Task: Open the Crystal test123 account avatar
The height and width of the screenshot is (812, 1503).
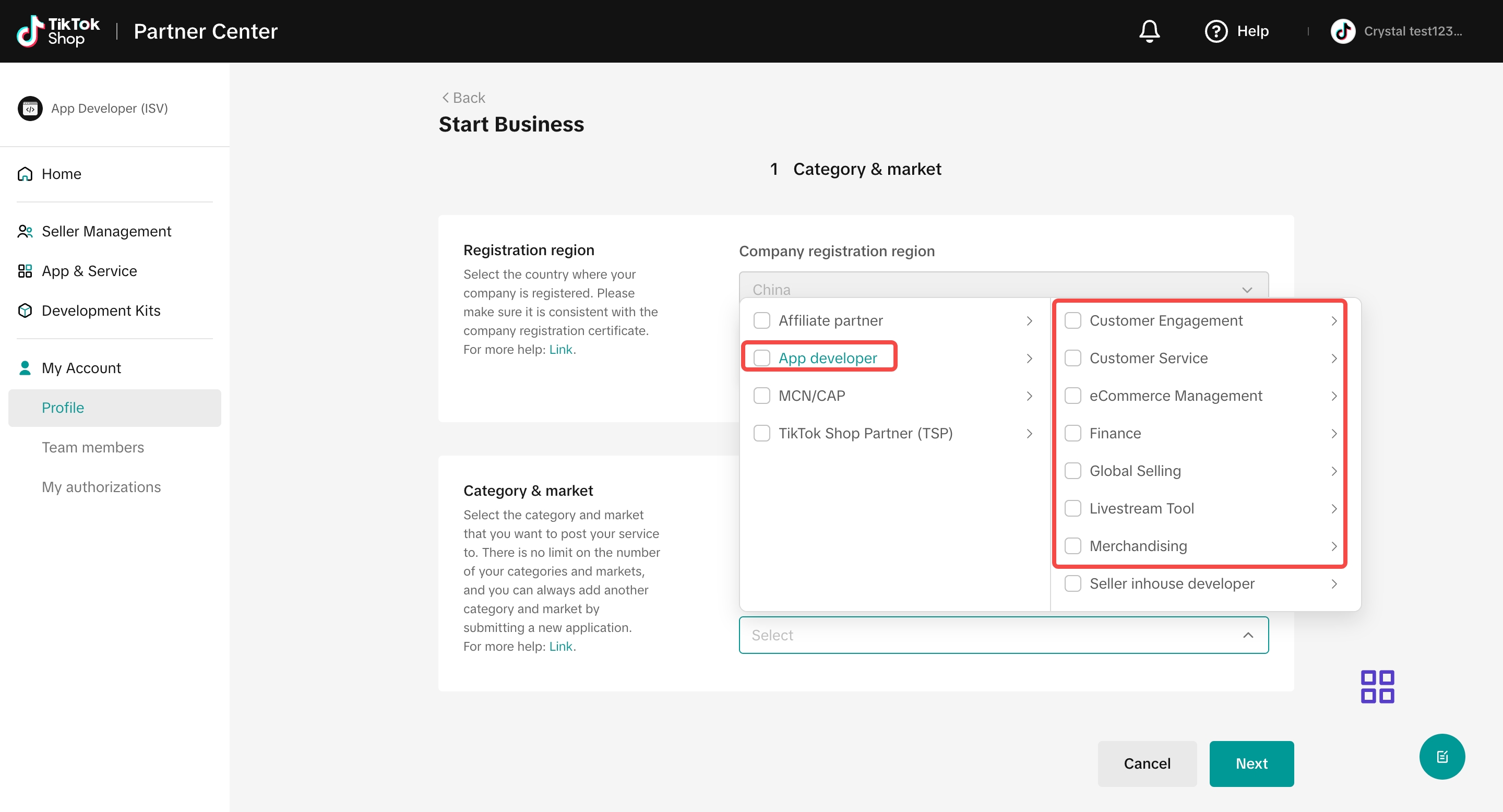Action: pos(1343,31)
